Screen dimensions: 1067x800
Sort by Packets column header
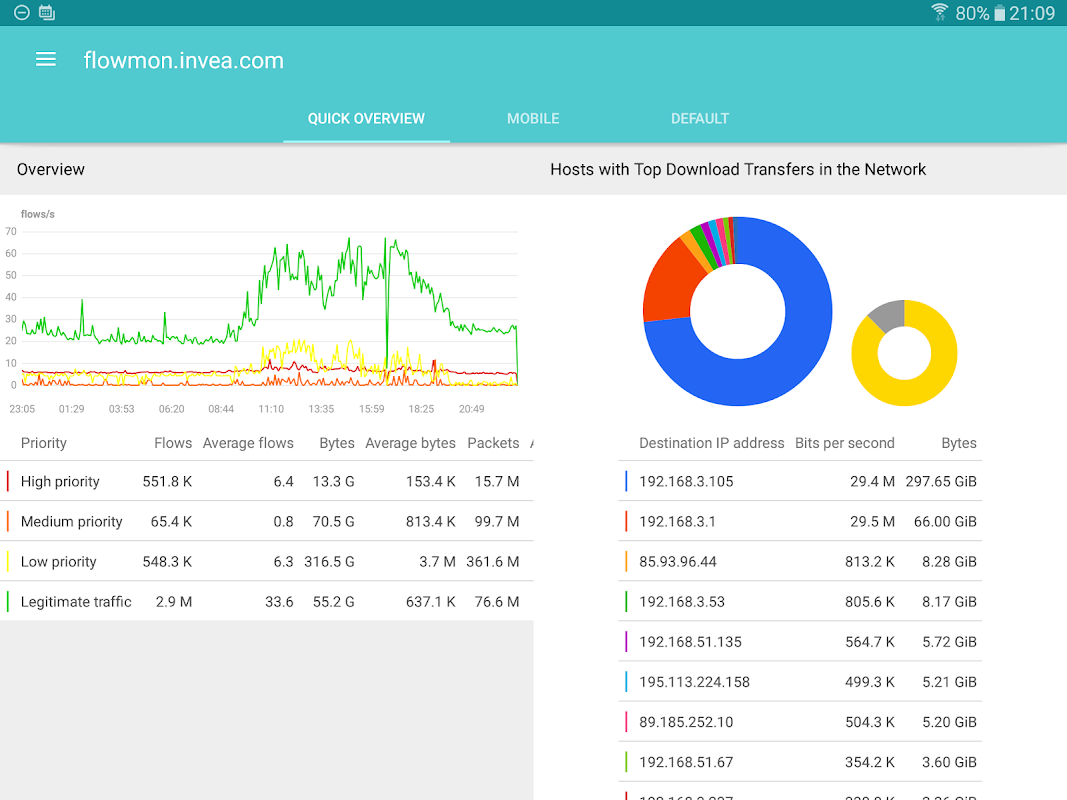493,443
